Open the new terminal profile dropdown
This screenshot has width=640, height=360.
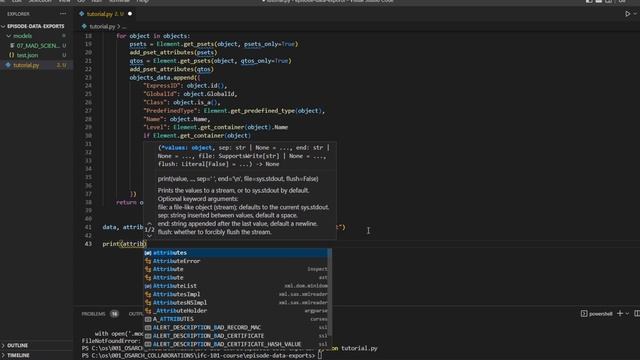[627, 314]
